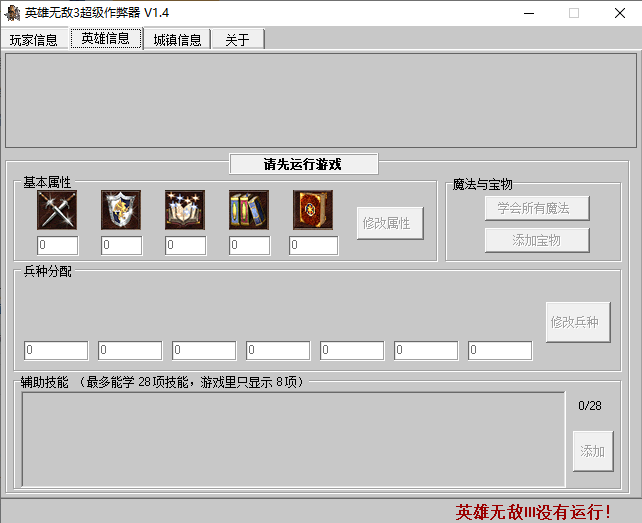This screenshot has height=523, width=642.
Task: Click the 添加 skill button
Action: point(593,451)
